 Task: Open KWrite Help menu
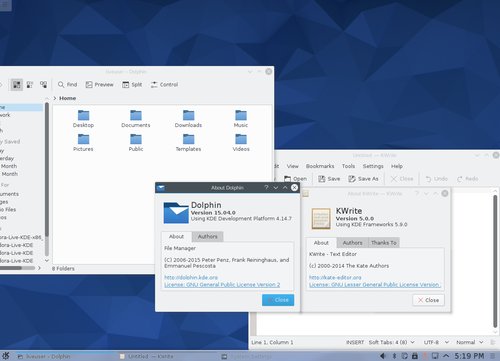pos(397,166)
